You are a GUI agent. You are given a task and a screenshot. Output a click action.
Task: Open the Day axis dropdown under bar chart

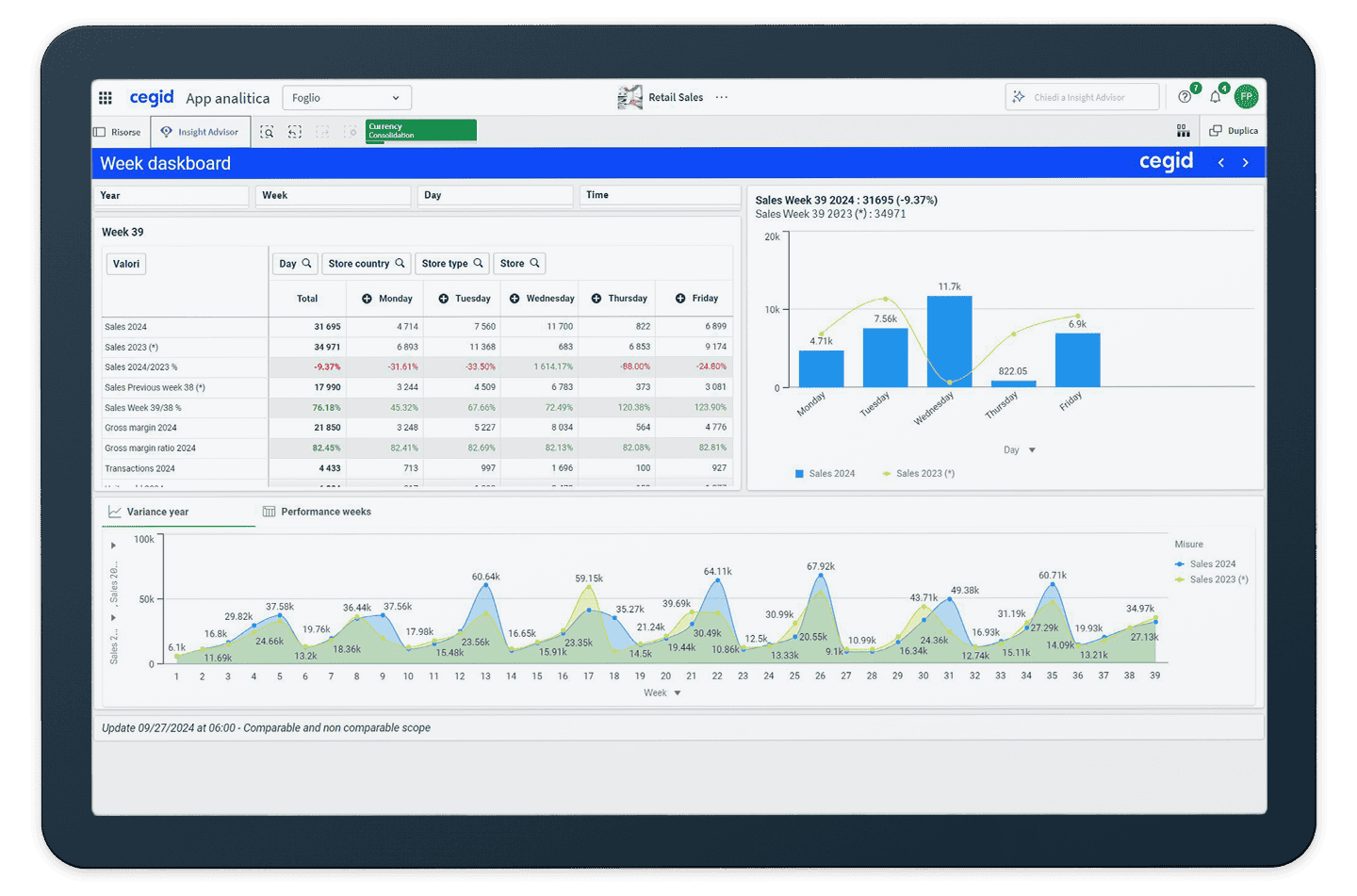(1032, 450)
